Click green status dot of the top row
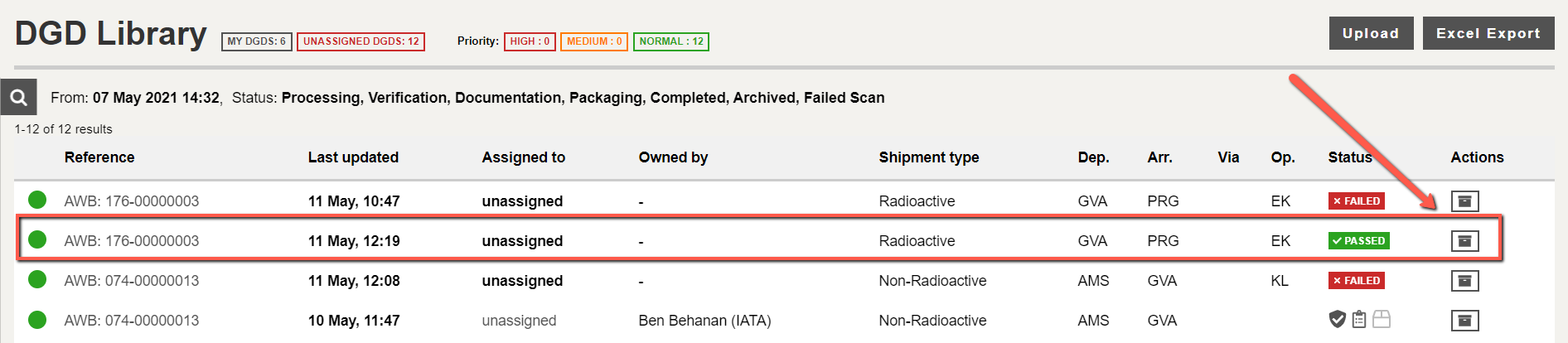The height and width of the screenshot is (343, 1568). (x=37, y=200)
